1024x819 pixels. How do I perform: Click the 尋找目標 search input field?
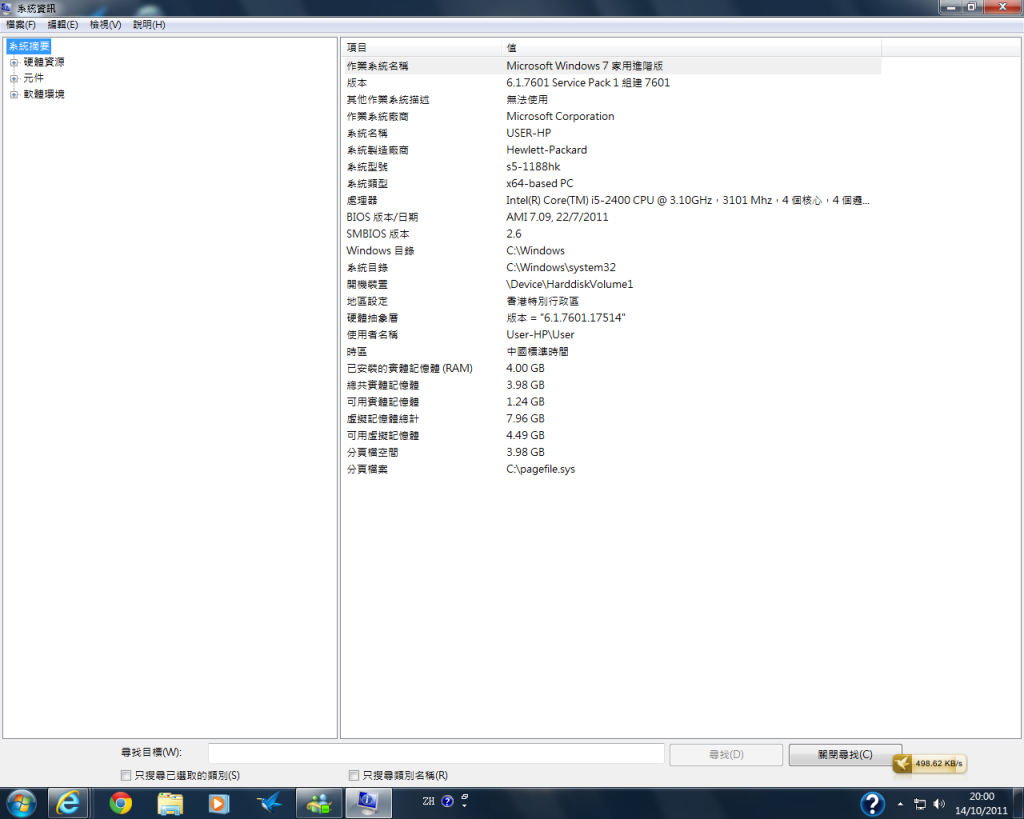click(x=436, y=753)
